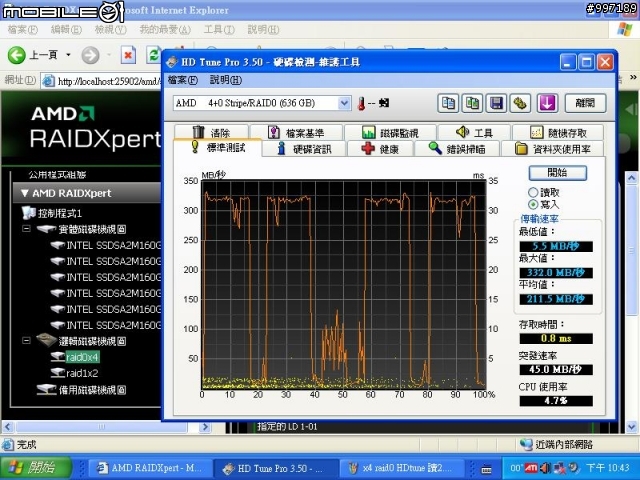Select the 讀取 (read) radio button

(x=533, y=192)
